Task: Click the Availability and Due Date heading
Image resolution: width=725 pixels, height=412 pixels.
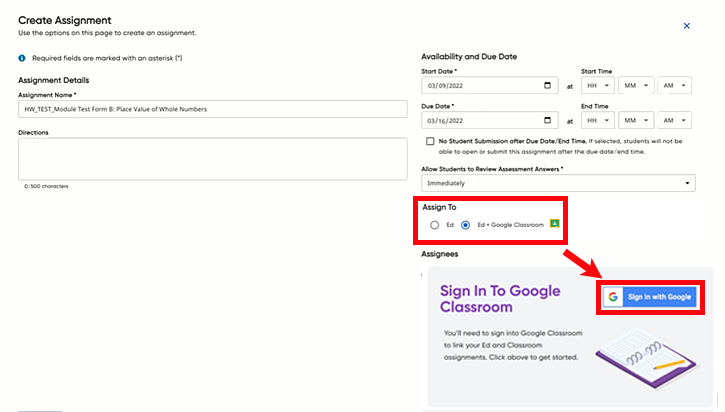Action: (x=469, y=56)
